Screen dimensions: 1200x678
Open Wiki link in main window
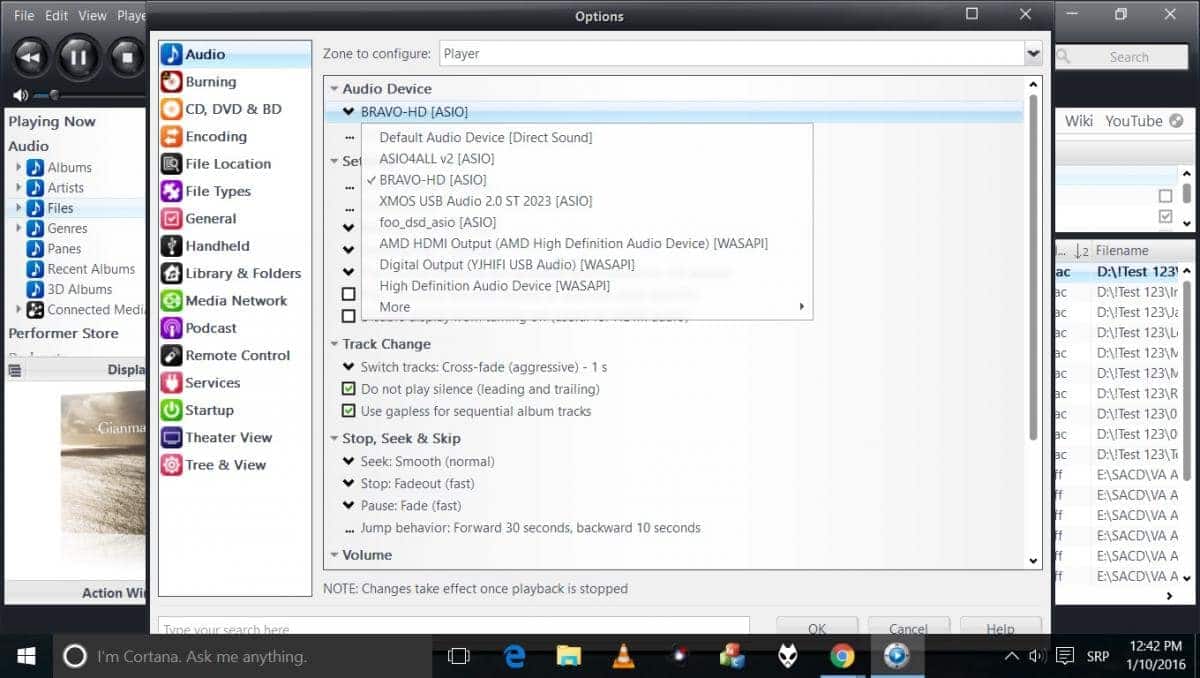tap(1079, 121)
